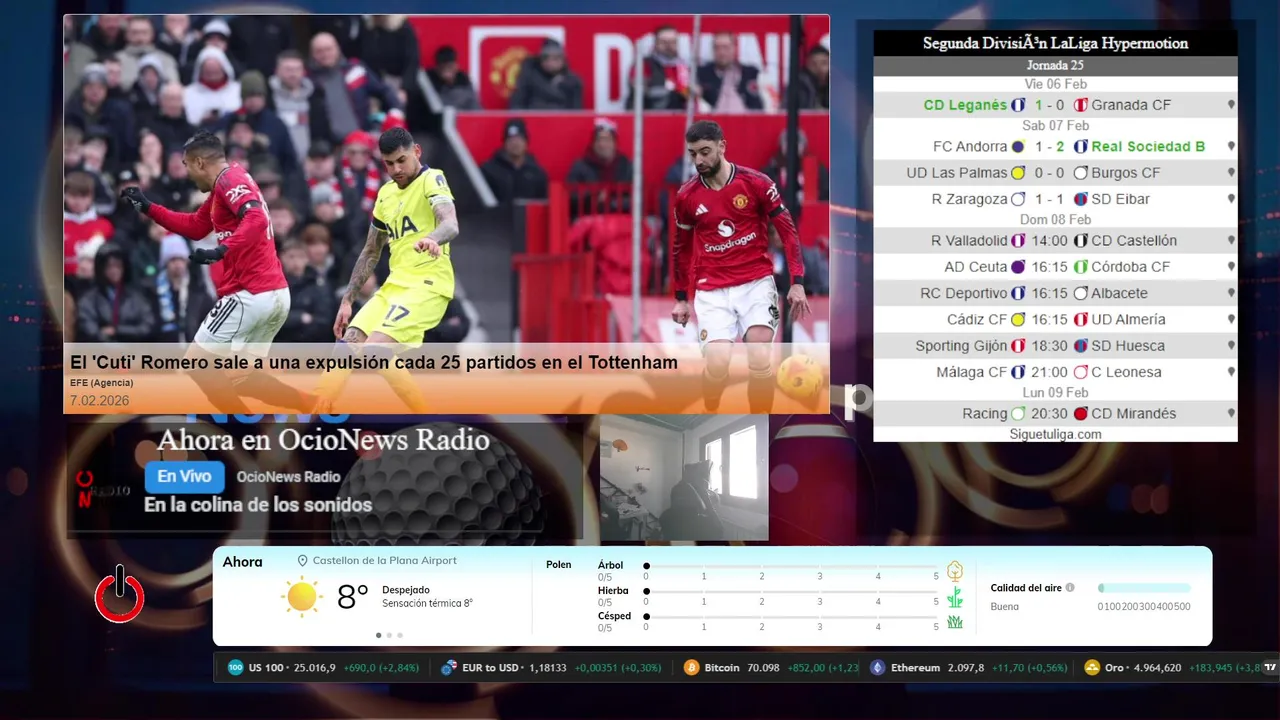Click the US 100 ticker icon

pos(236,668)
